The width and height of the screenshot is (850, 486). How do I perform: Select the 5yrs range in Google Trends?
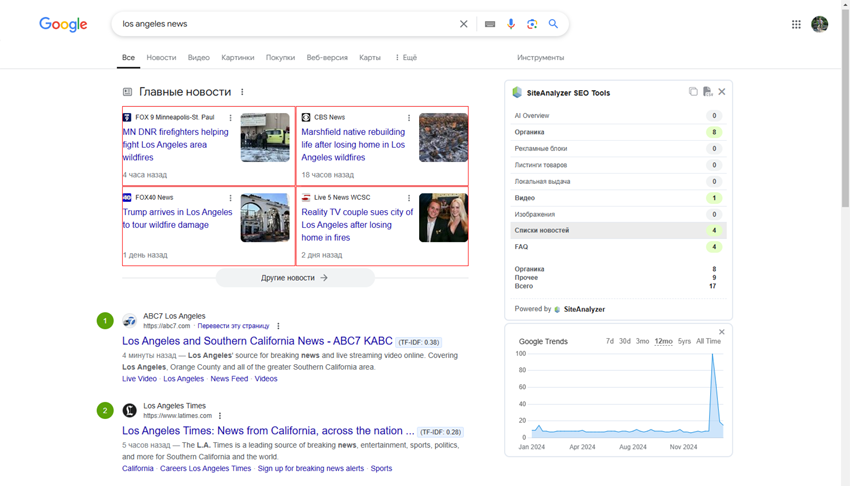684,341
